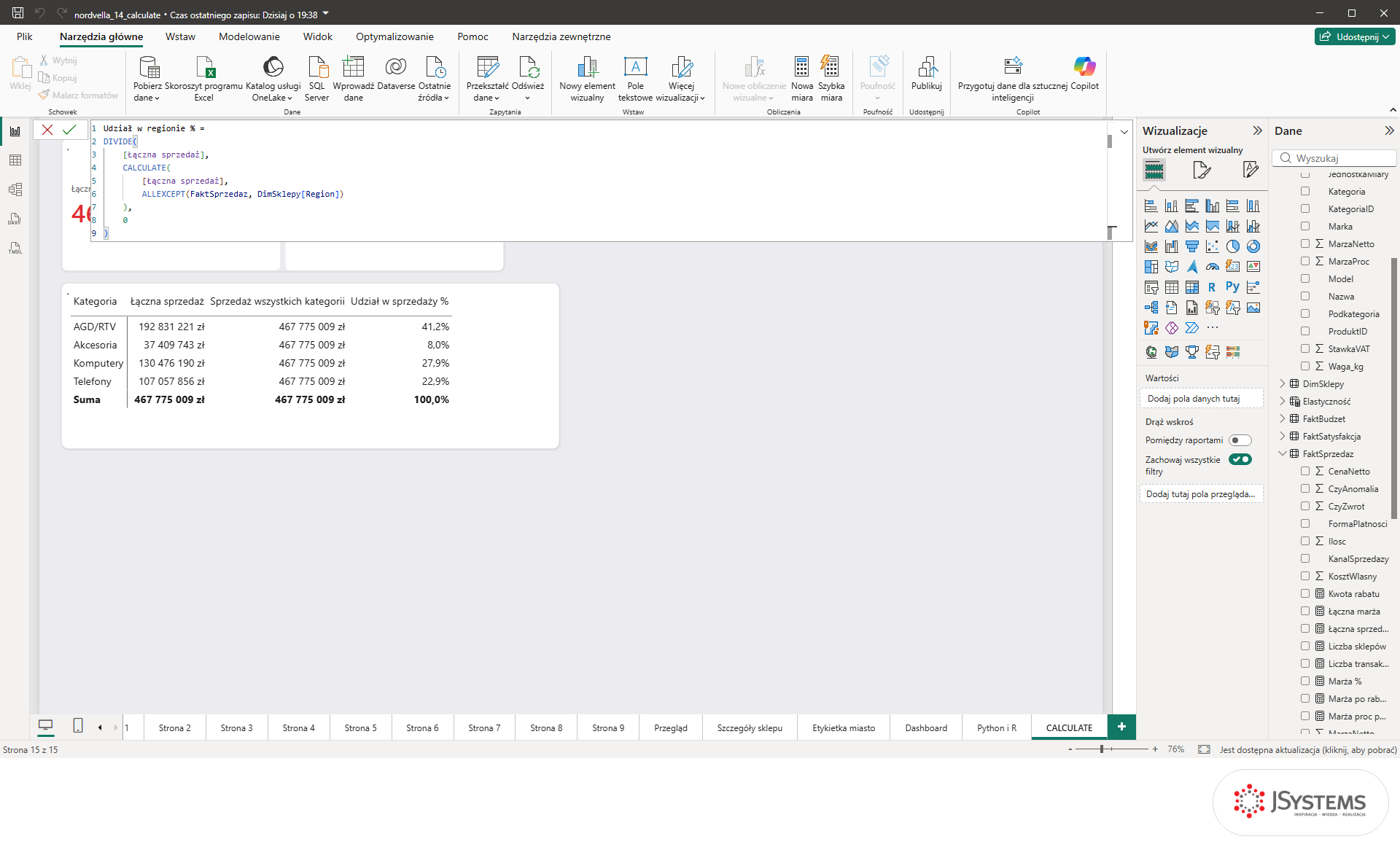Switch to the Python i R page tab
The height and width of the screenshot is (847, 1400).
(997, 727)
